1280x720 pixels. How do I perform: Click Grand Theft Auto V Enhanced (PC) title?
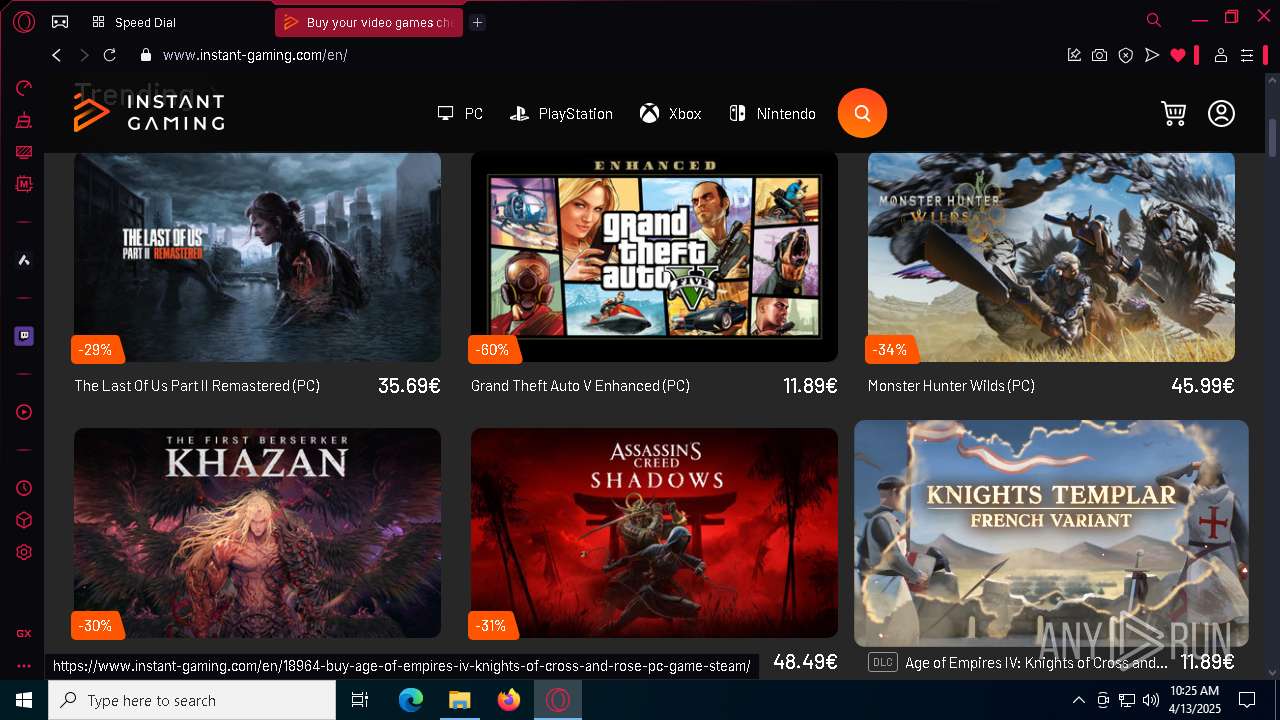coord(580,386)
